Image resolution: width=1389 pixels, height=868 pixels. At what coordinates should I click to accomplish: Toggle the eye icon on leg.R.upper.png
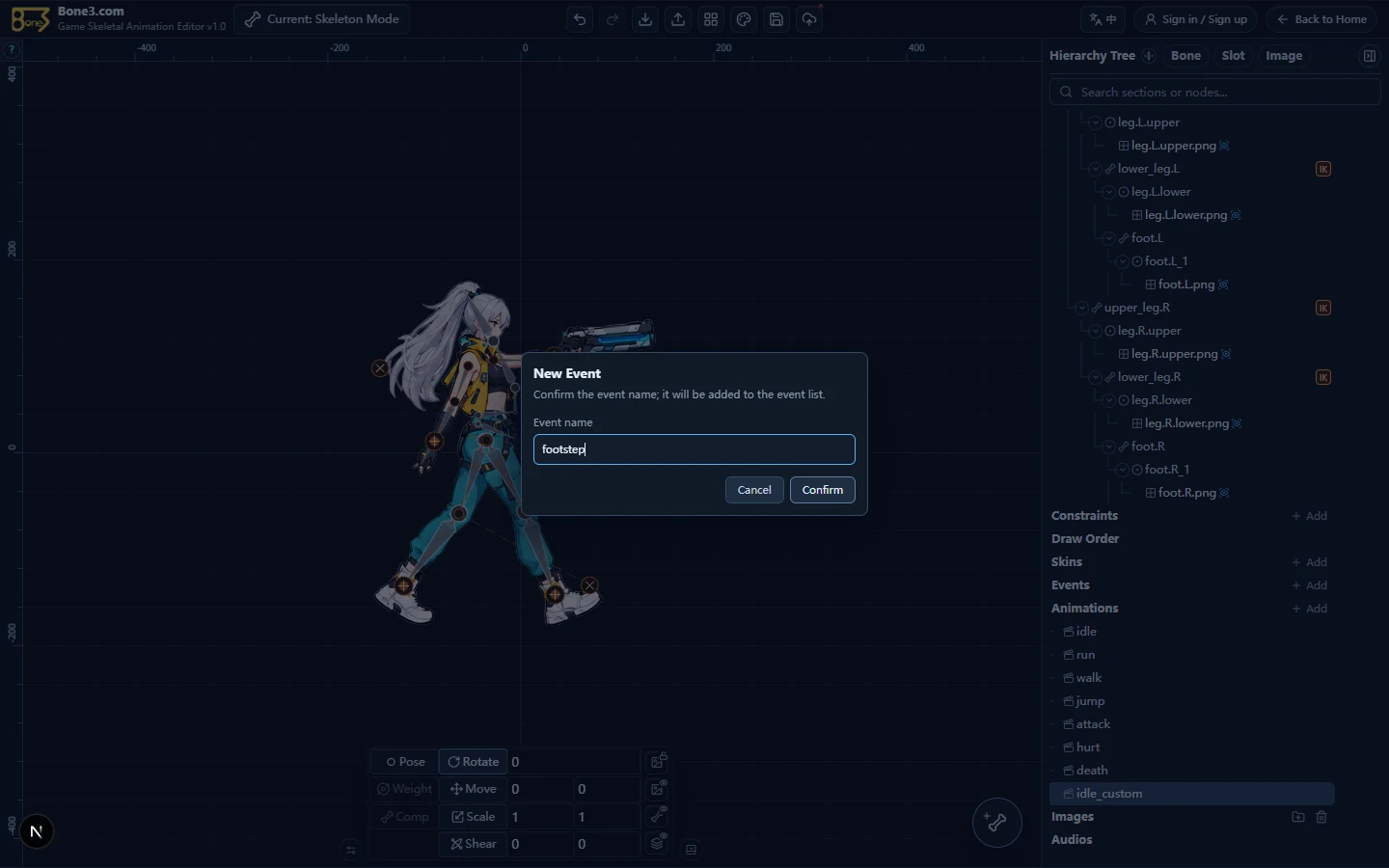(x=1226, y=354)
